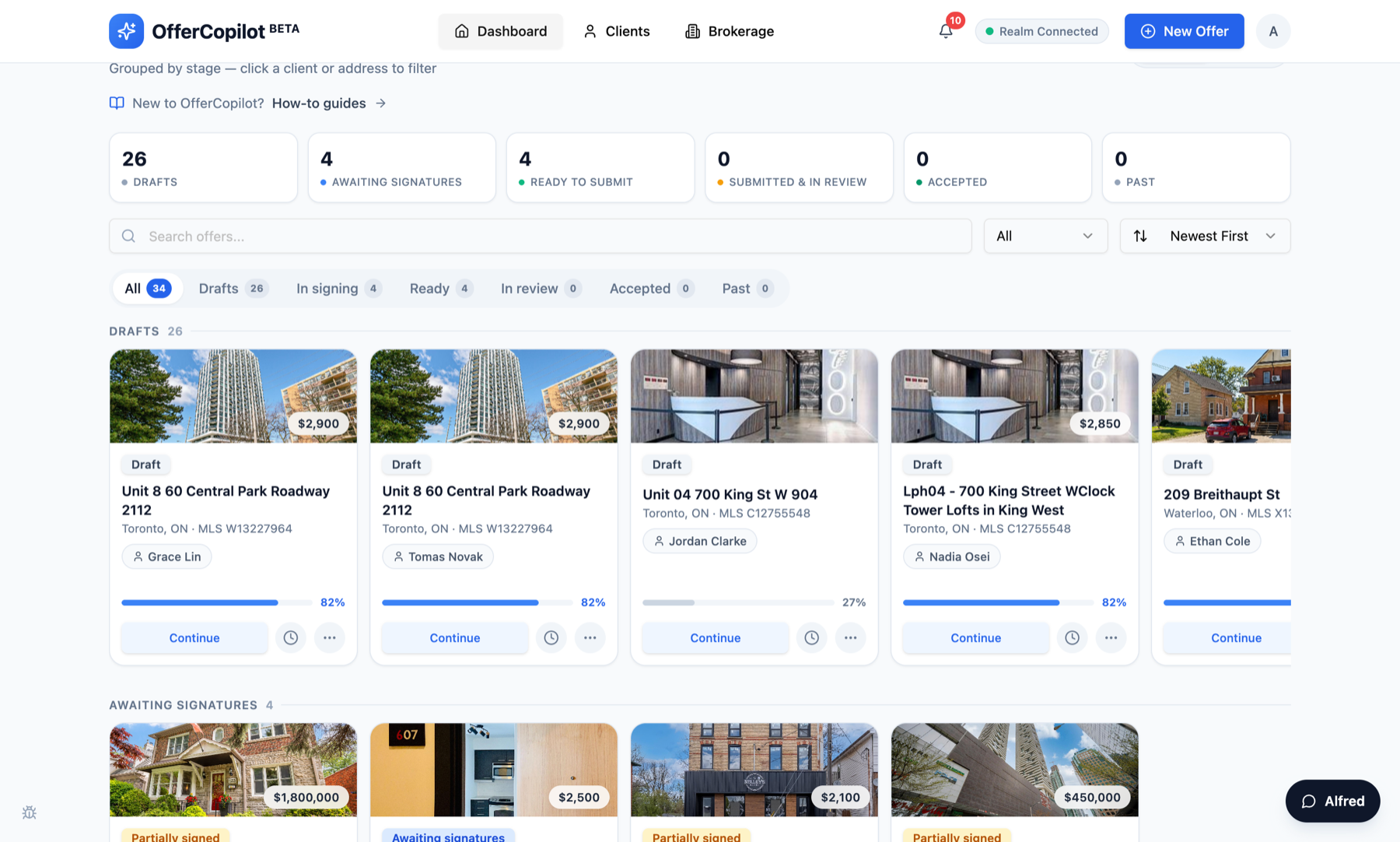
Task: Open the Newest First sort dropdown
Action: click(1205, 236)
